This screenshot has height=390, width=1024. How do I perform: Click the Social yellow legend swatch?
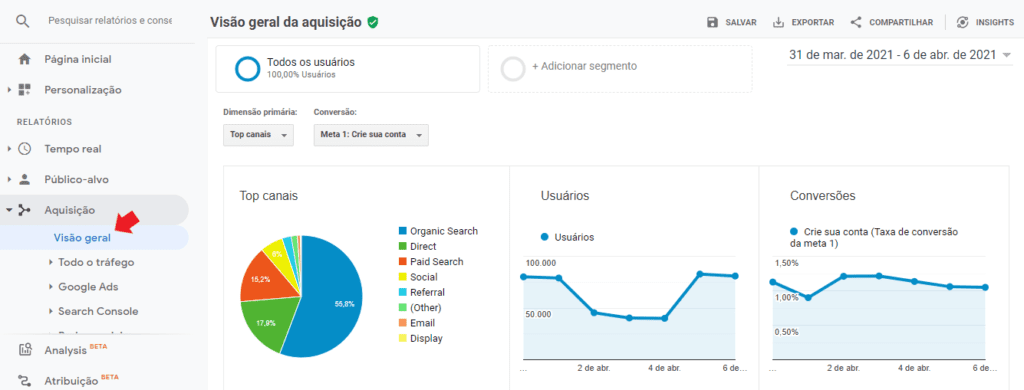402,278
